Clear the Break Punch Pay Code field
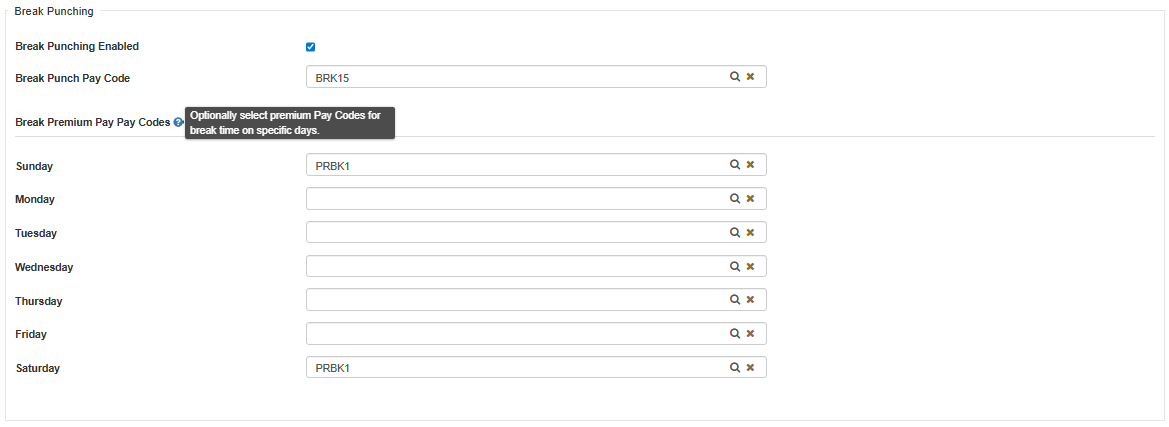 pyautogui.click(x=750, y=77)
